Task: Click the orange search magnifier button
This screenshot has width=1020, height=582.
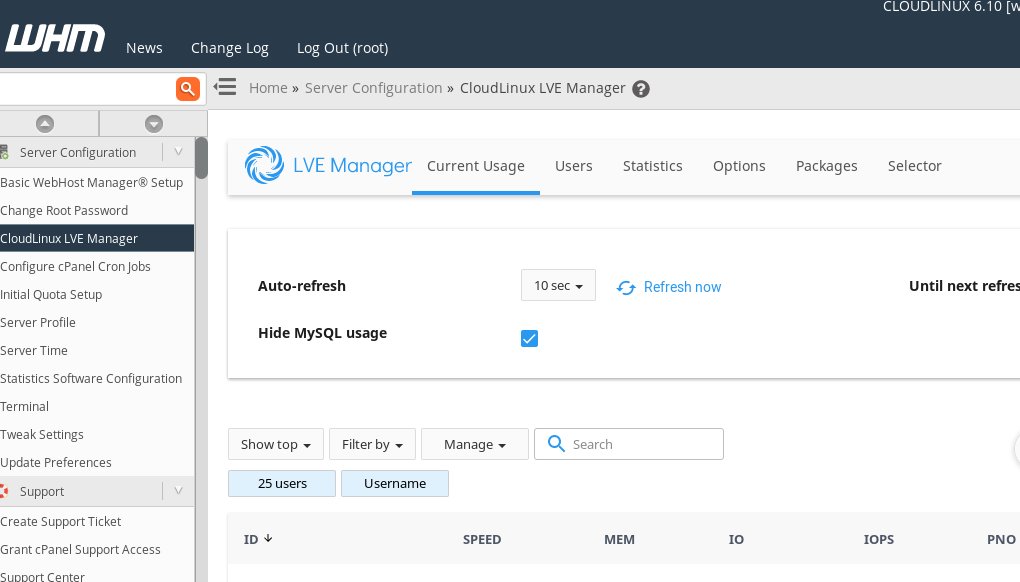Action: [x=187, y=88]
